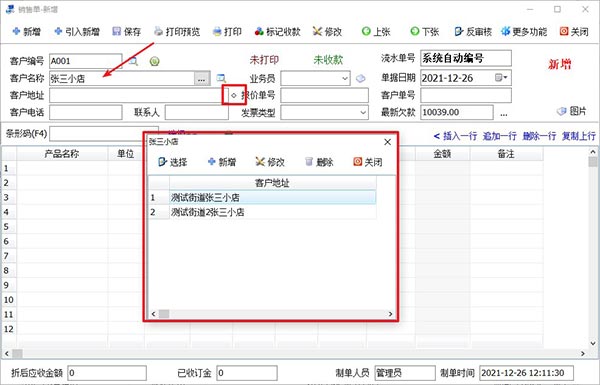Click the popup horizontal scrollbar right arrow
The height and width of the screenshot is (385, 600).
[390, 314]
